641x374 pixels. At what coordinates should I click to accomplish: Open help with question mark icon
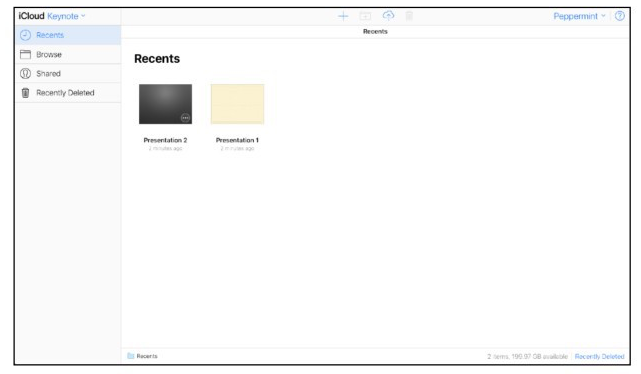620,16
